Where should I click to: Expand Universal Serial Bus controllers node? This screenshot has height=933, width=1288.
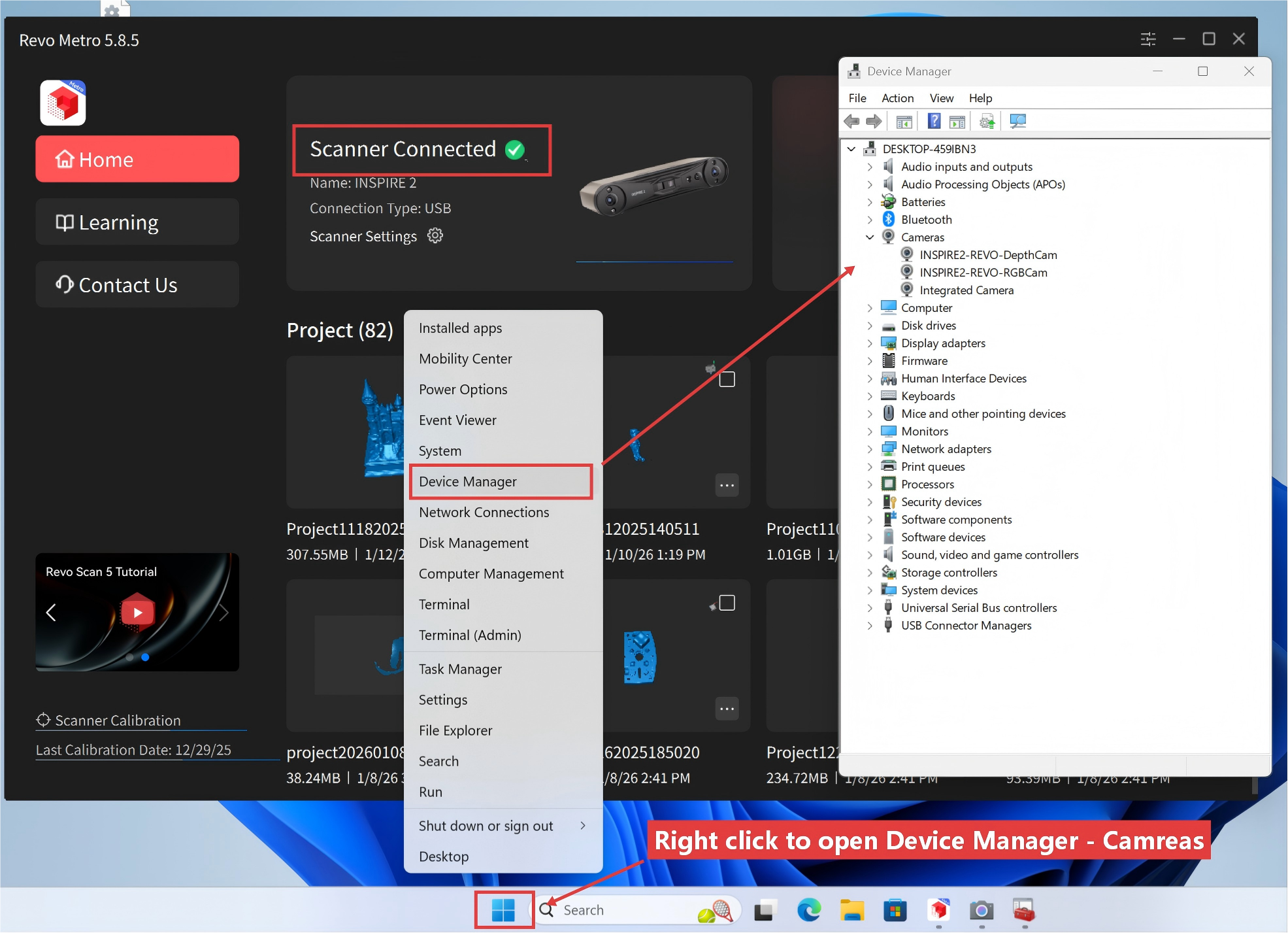870,608
